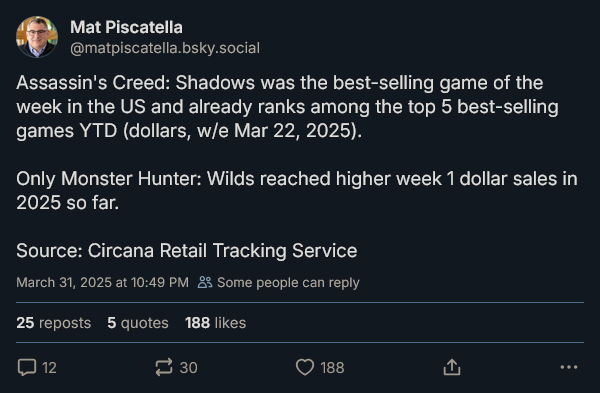Image resolution: width=600 pixels, height=393 pixels.
Task: Like the post with the heart icon
Action: [x=305, y=367]
